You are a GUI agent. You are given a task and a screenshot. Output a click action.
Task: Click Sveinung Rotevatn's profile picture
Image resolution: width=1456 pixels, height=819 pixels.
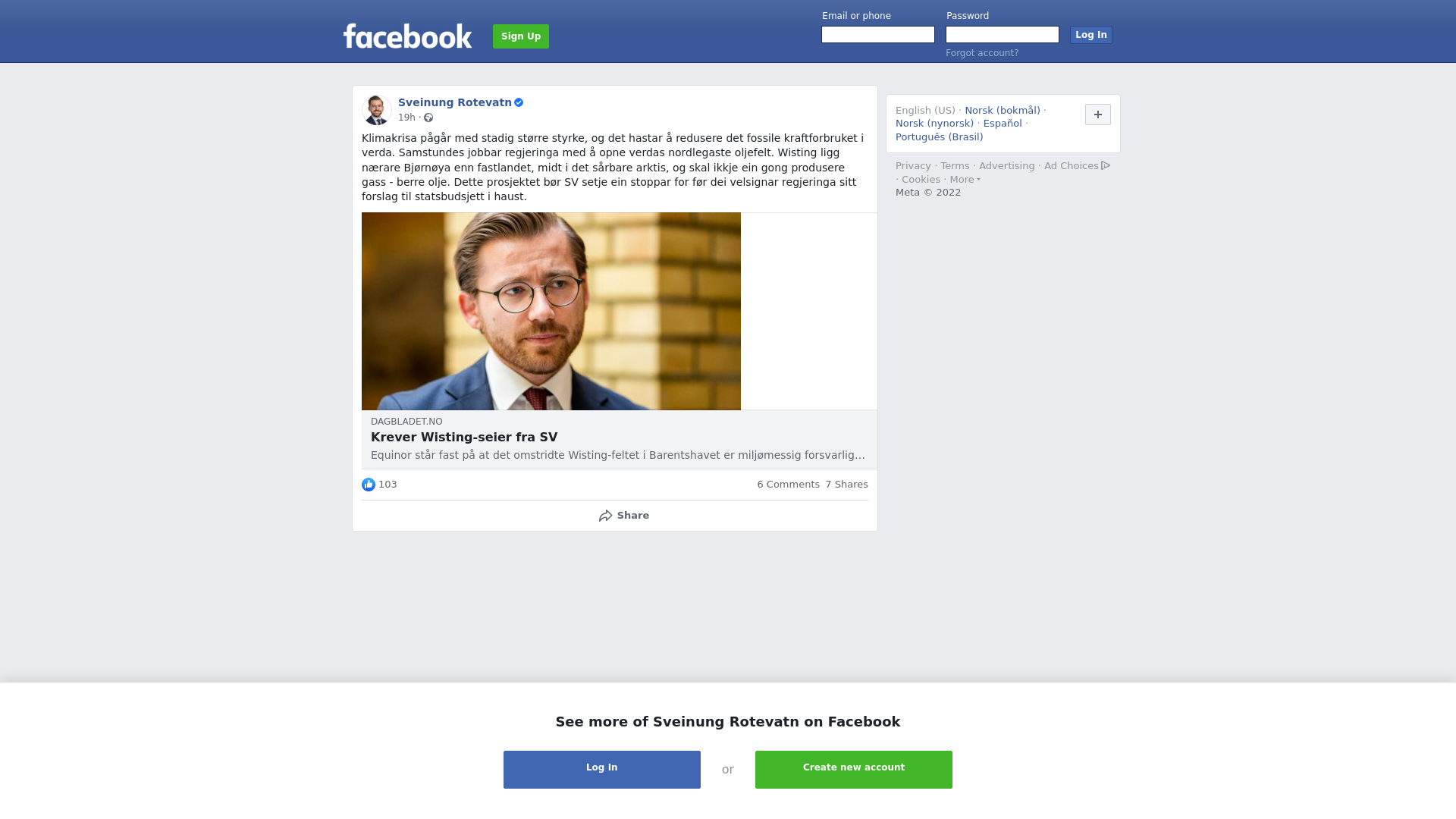point(376,110)
